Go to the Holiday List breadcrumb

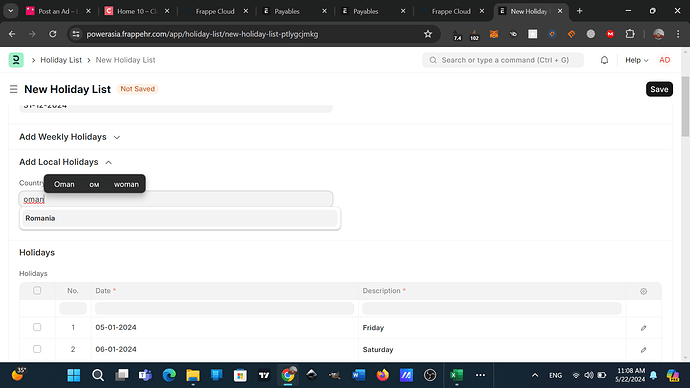[x=61, y=60]
